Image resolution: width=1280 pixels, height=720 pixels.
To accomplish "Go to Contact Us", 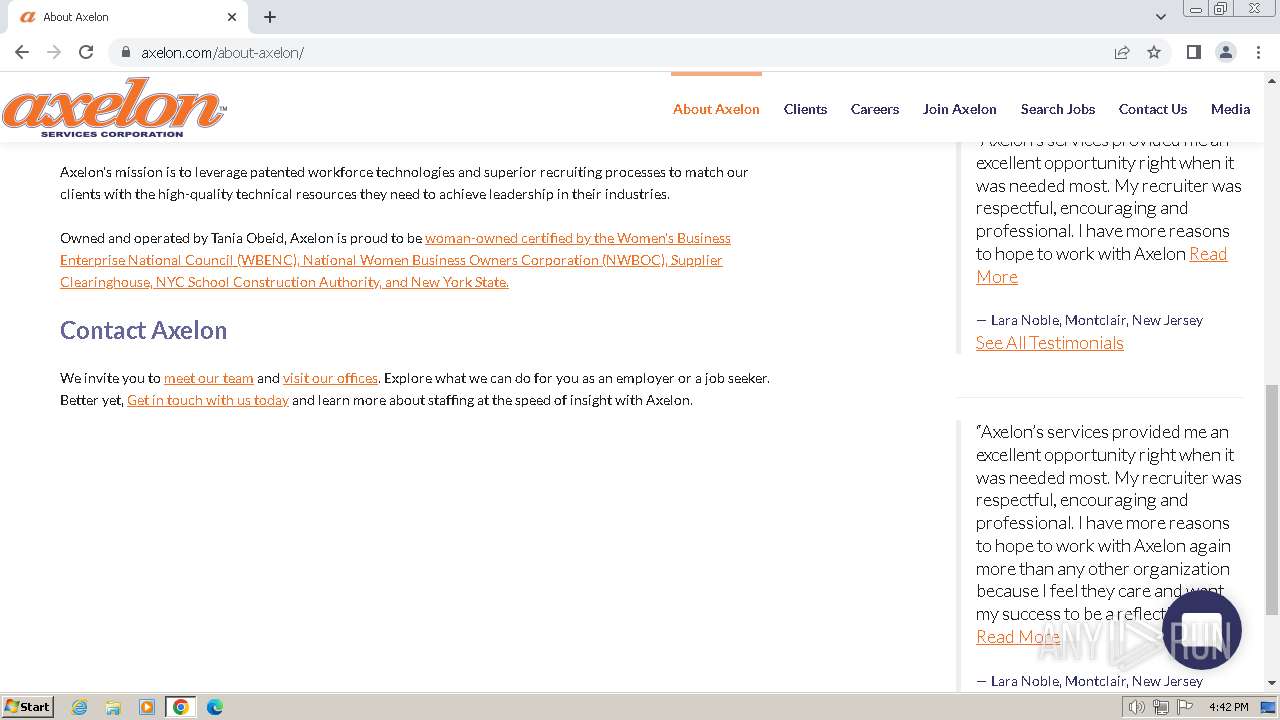I will tap(1153, 109).
